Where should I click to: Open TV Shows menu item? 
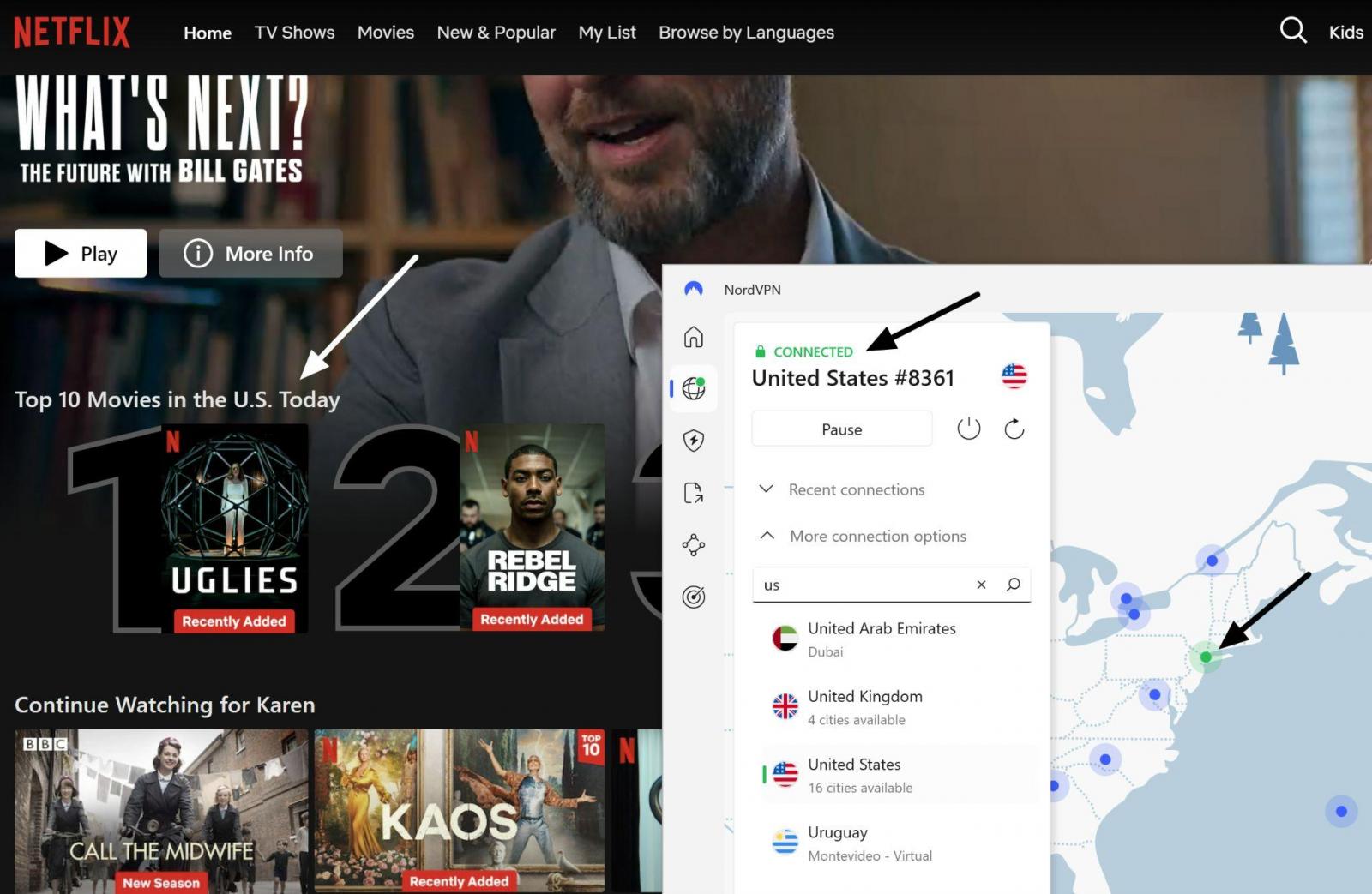294,33
